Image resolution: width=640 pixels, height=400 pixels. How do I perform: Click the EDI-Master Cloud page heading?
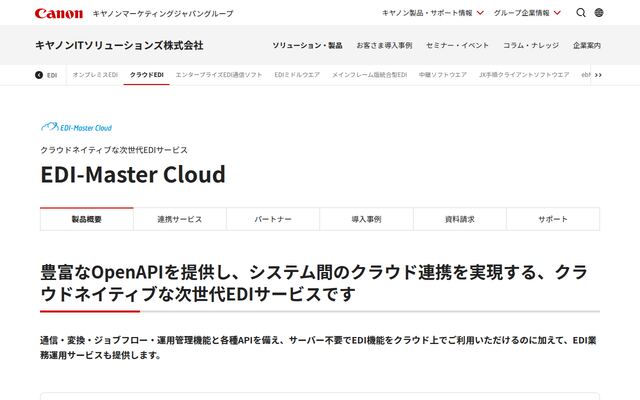(x=133, y=174)
